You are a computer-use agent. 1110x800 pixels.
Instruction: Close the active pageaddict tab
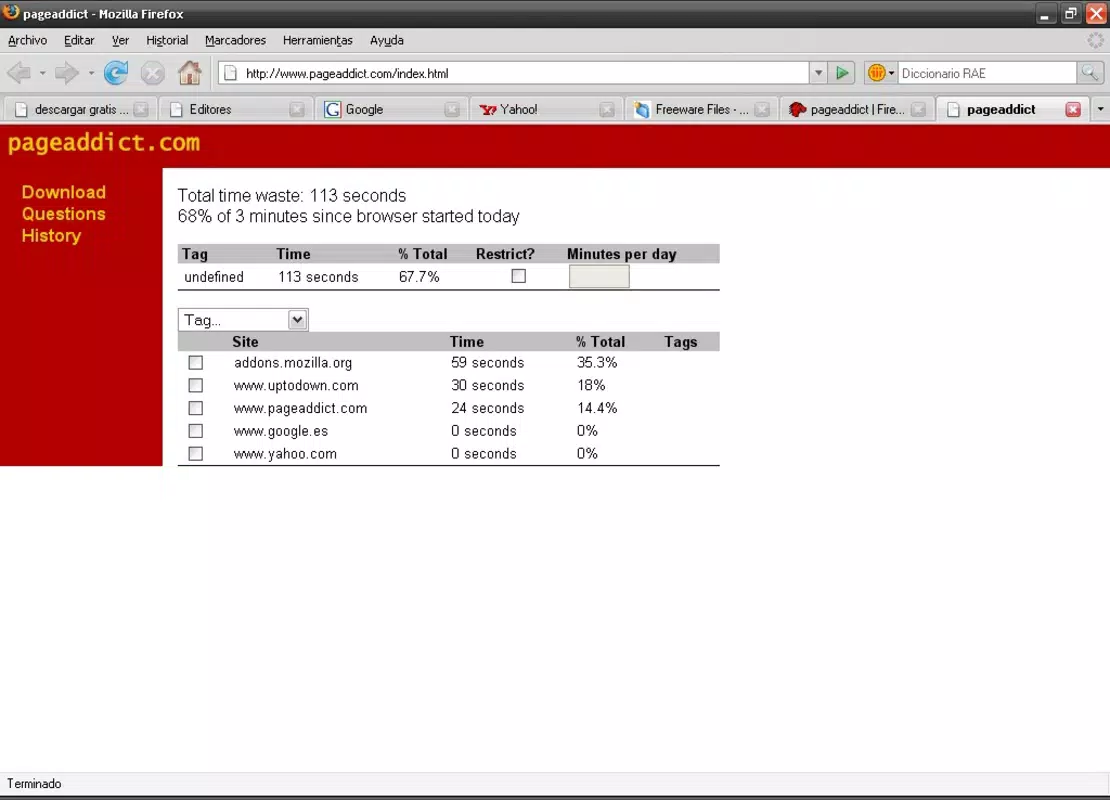click(1073, 109)
